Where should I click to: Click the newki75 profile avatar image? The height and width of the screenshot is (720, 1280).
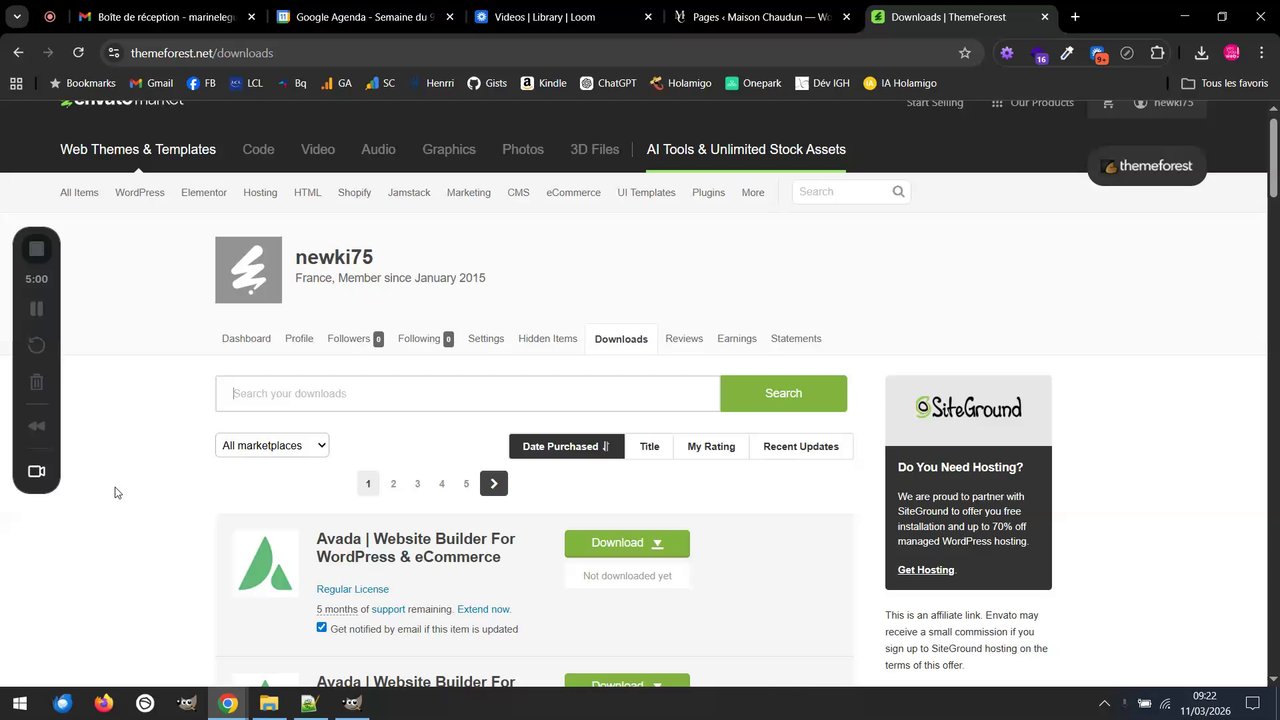coord(248,270)
